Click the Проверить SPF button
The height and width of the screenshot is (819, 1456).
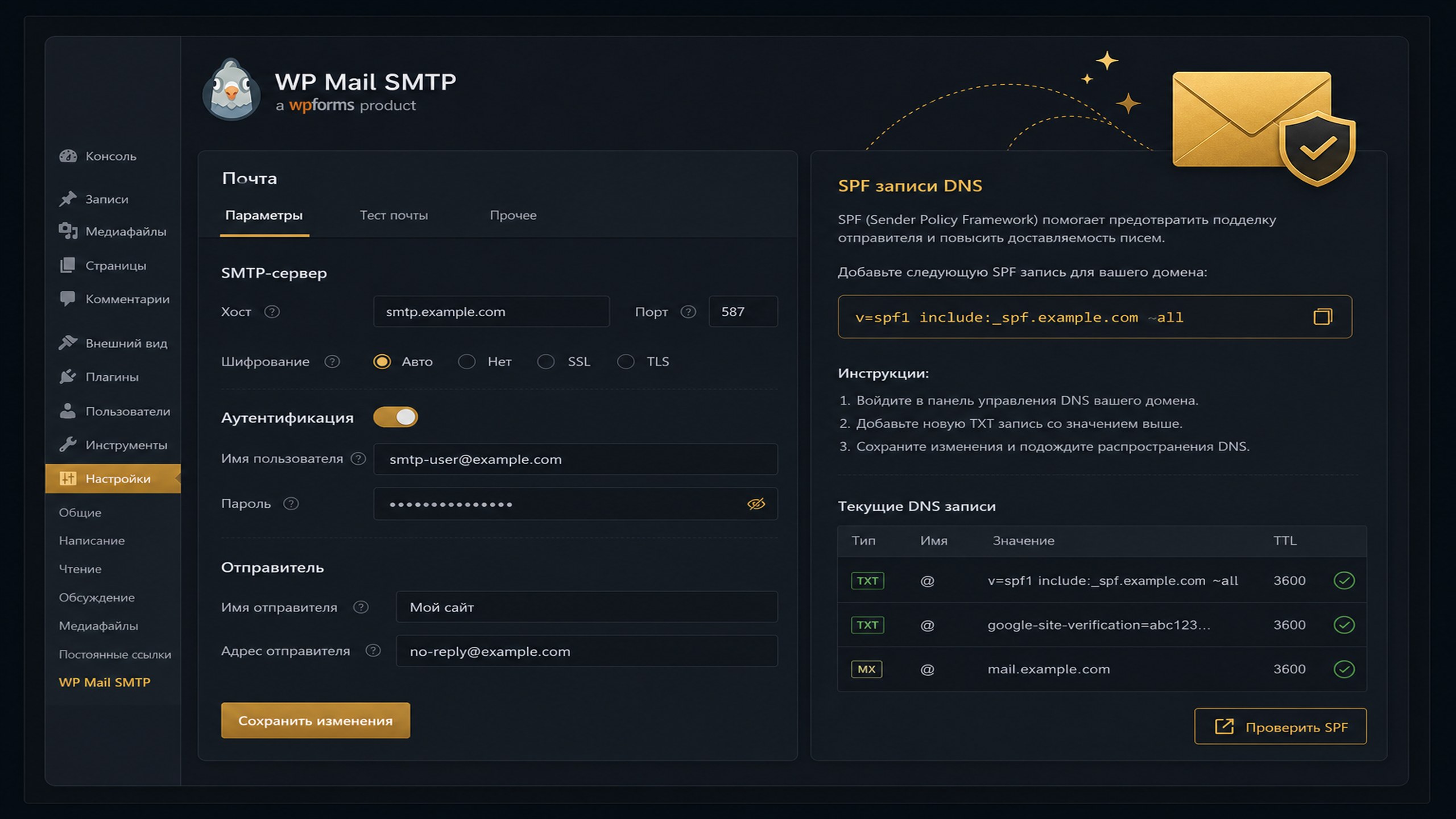pyautogui.click(x=1280, y=726)
